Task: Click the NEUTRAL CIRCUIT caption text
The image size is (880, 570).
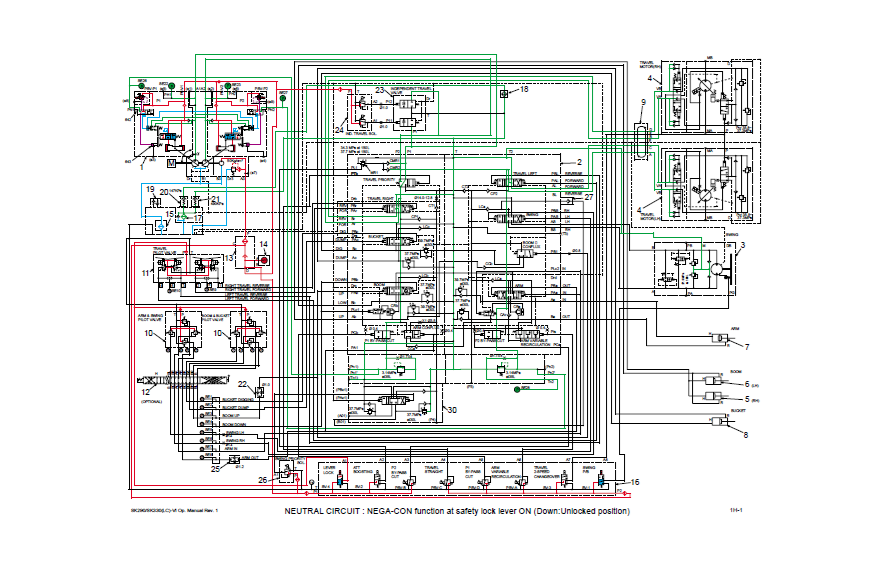Action: click(458, 512)
